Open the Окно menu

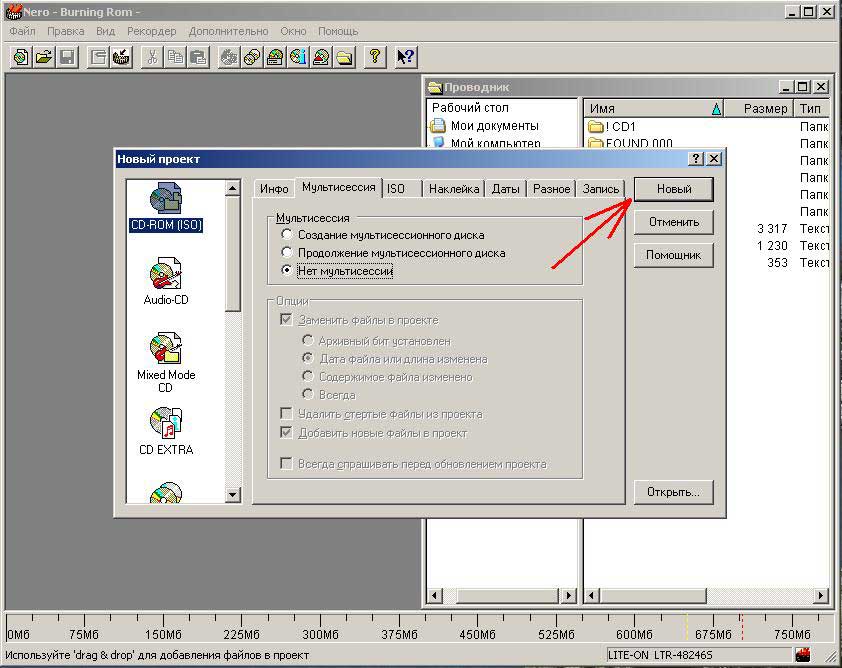coord(293,31)
